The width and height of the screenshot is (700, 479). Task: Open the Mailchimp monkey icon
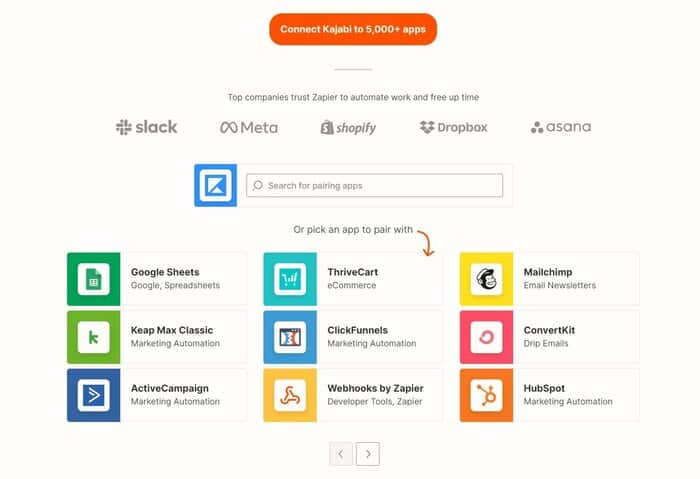487,279
